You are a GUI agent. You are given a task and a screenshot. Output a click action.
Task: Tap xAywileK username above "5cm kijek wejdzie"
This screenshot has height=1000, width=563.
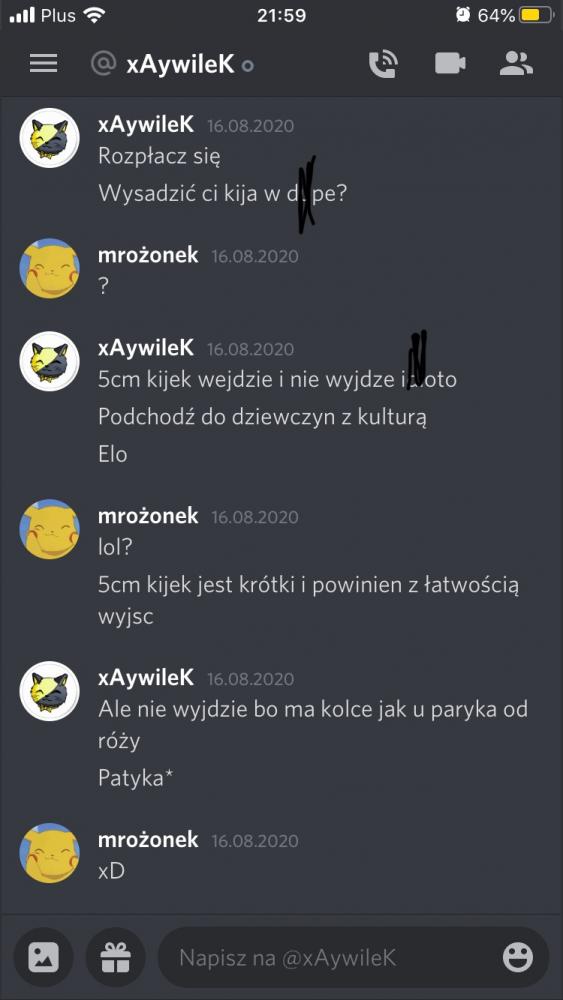click(x=146, y=348)
